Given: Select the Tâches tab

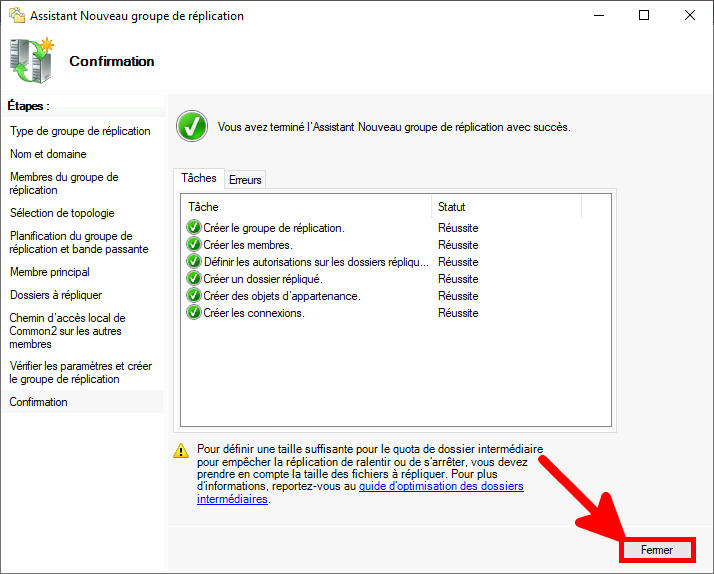Looking at the screenshot, I should pyautogui.click(x=199, y=178).
